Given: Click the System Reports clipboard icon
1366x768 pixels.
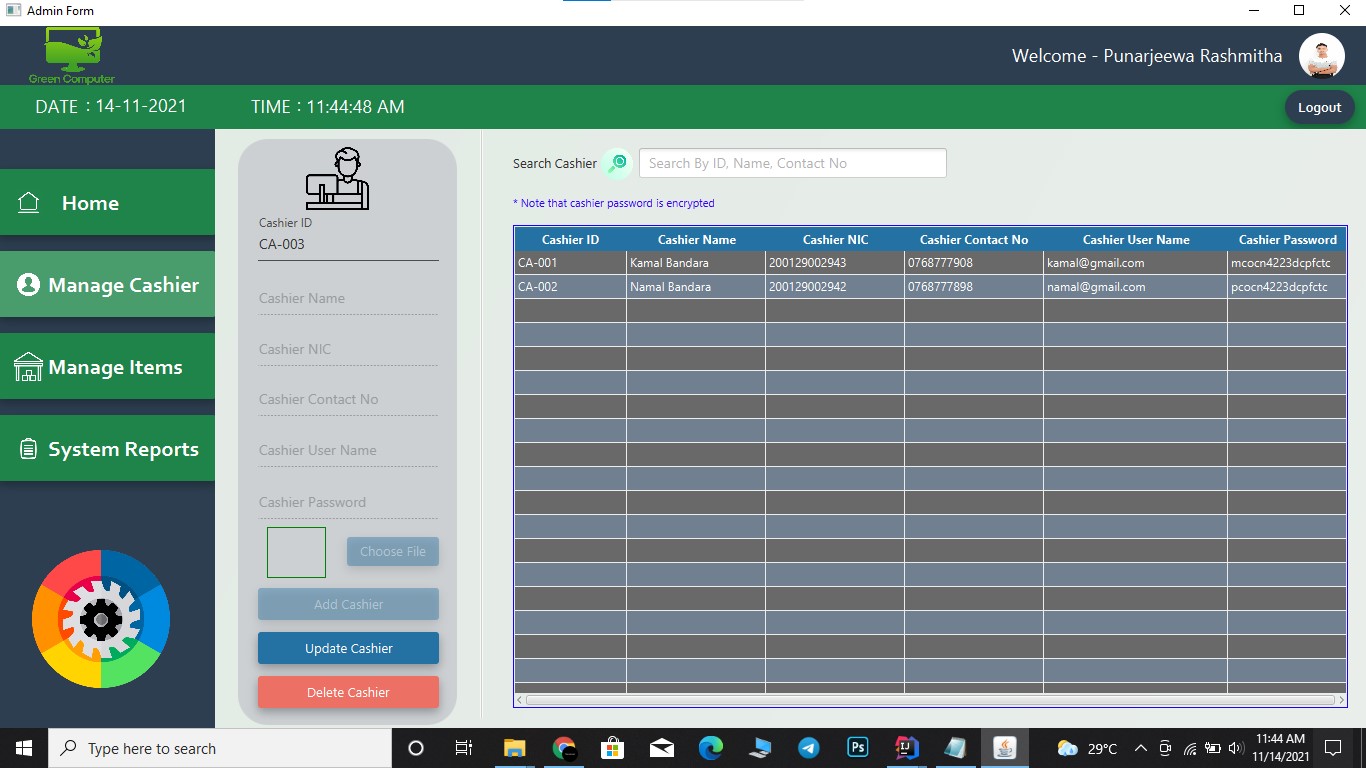Looking at the screenshot, I should point(27,448).
